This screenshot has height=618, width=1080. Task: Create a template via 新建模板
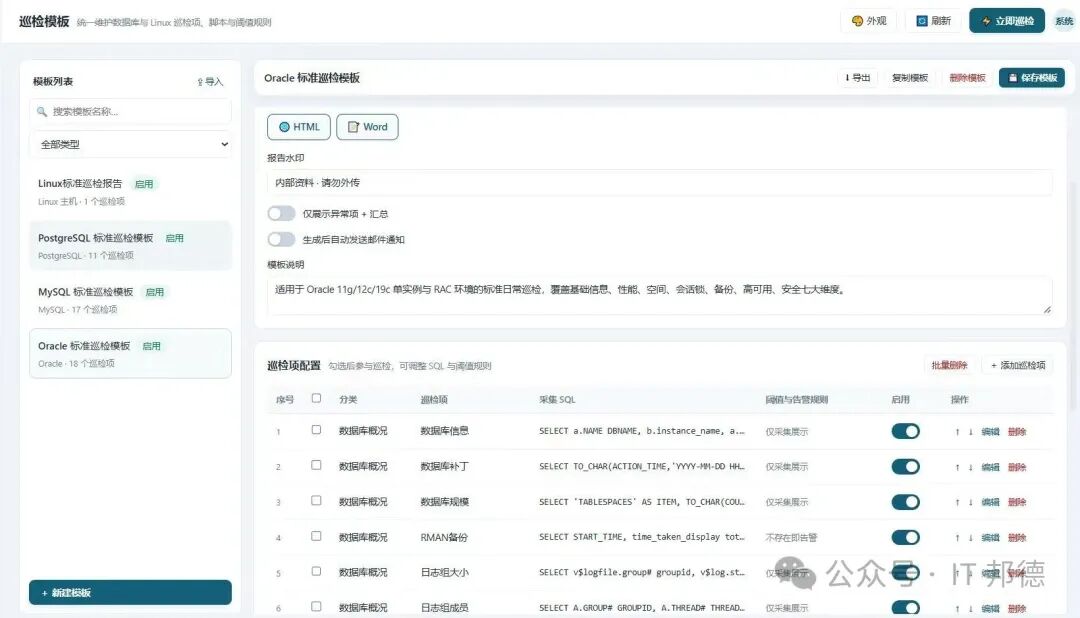(x=130, y=593)
